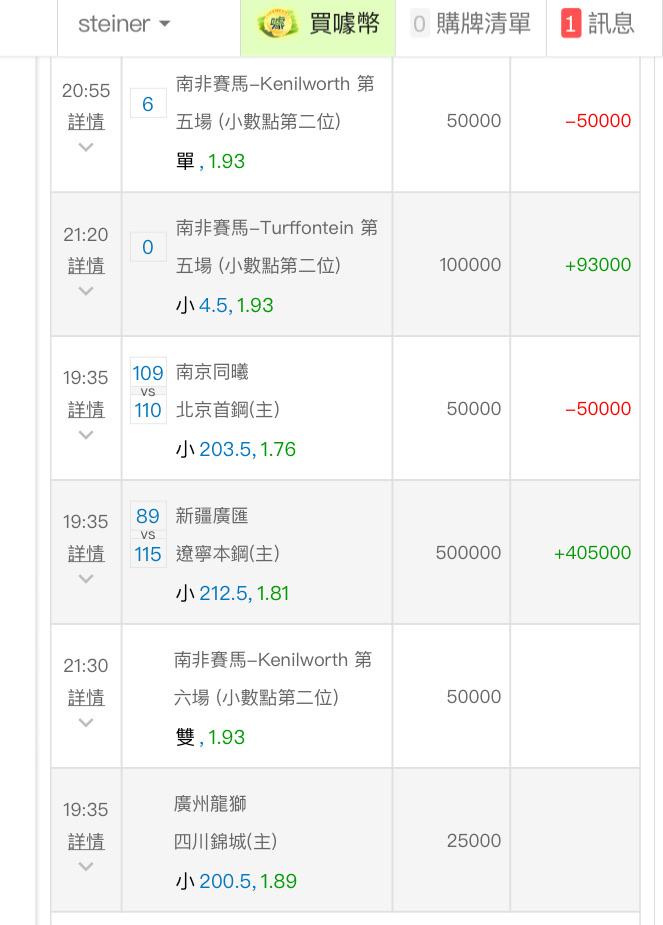Open 詳情 for 新疆廣匯 vs 遼寧本鋼
Screen dimensions: 663x925
(x=86, y=554)
